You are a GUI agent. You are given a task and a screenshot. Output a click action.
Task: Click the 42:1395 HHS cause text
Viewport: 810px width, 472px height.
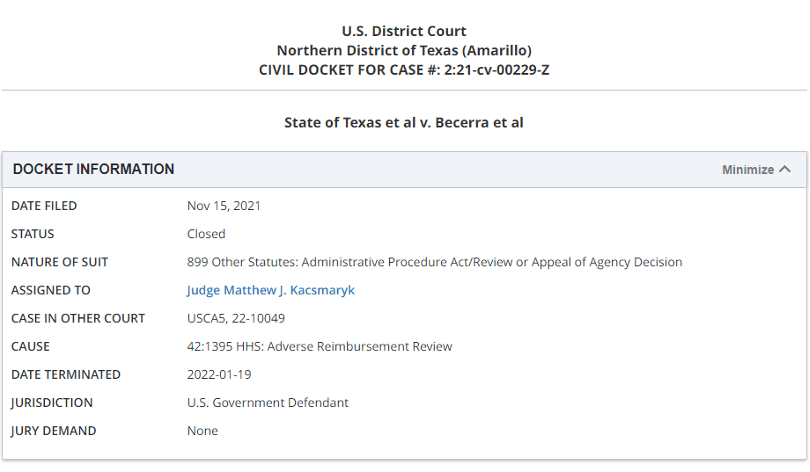(319, 346)
